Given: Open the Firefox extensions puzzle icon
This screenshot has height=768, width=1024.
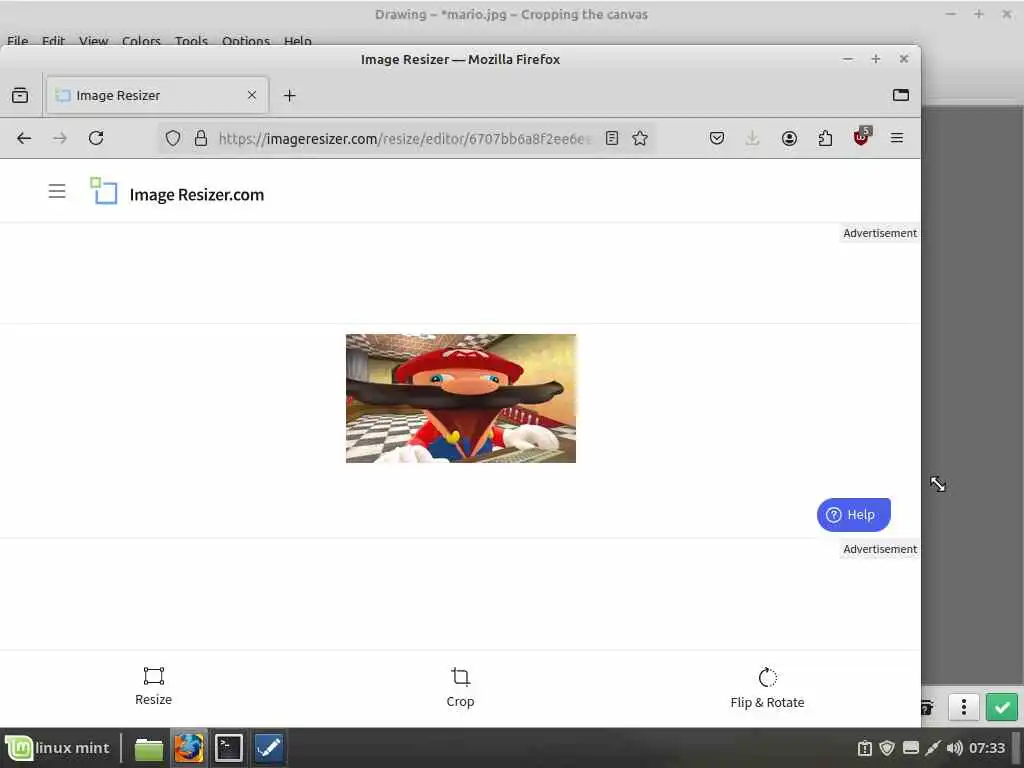Looking at the screenshot, I should pyautogui.click(x=825, y=138).
